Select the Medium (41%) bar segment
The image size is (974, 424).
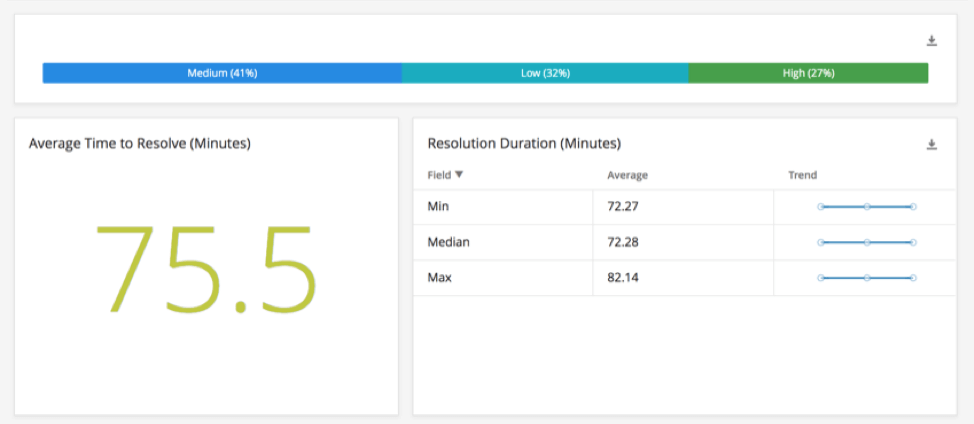click(x=222, y=73)
